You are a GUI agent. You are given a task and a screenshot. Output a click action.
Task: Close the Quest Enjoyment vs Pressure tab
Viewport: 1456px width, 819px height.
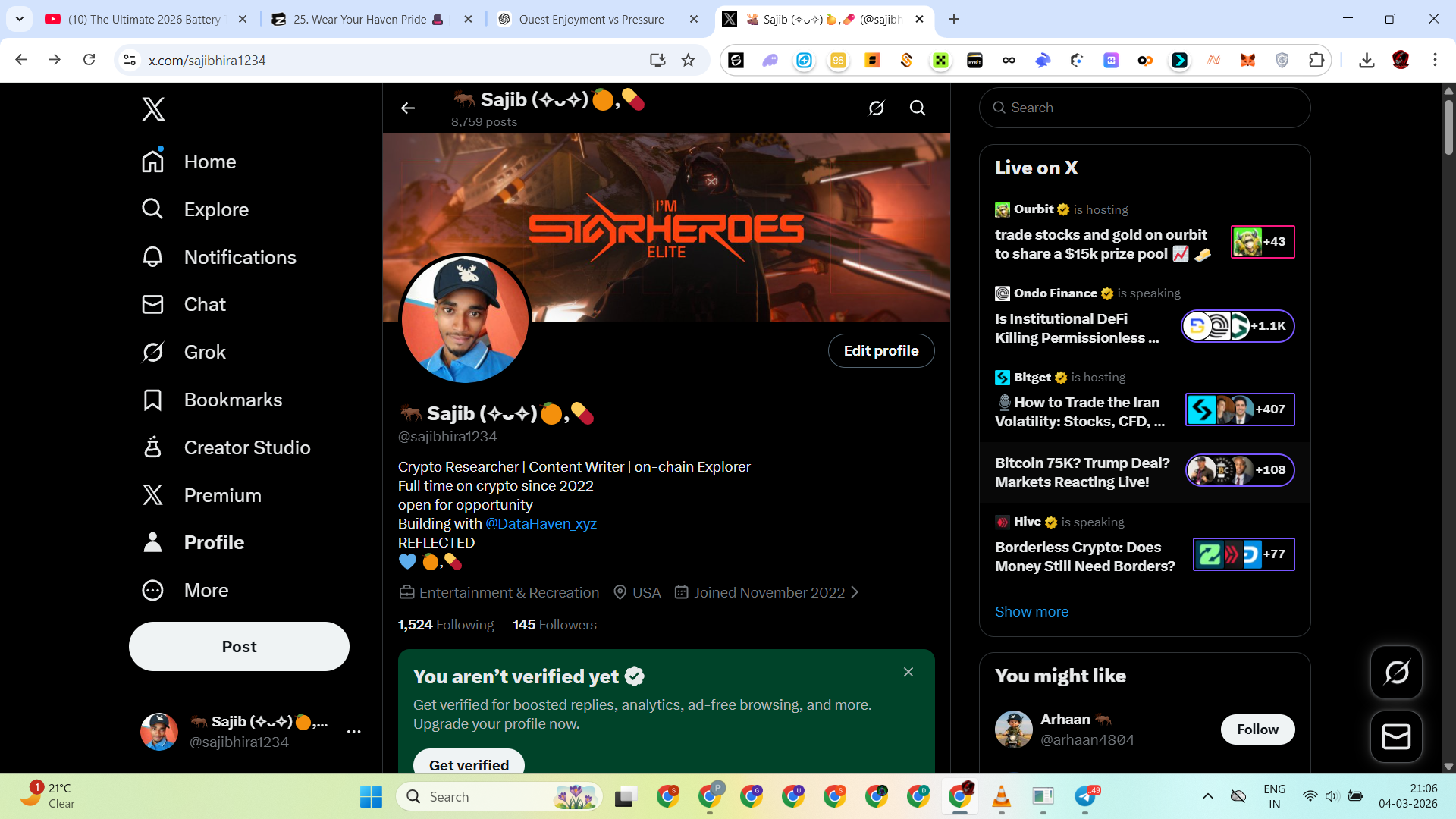pos(693,20)
